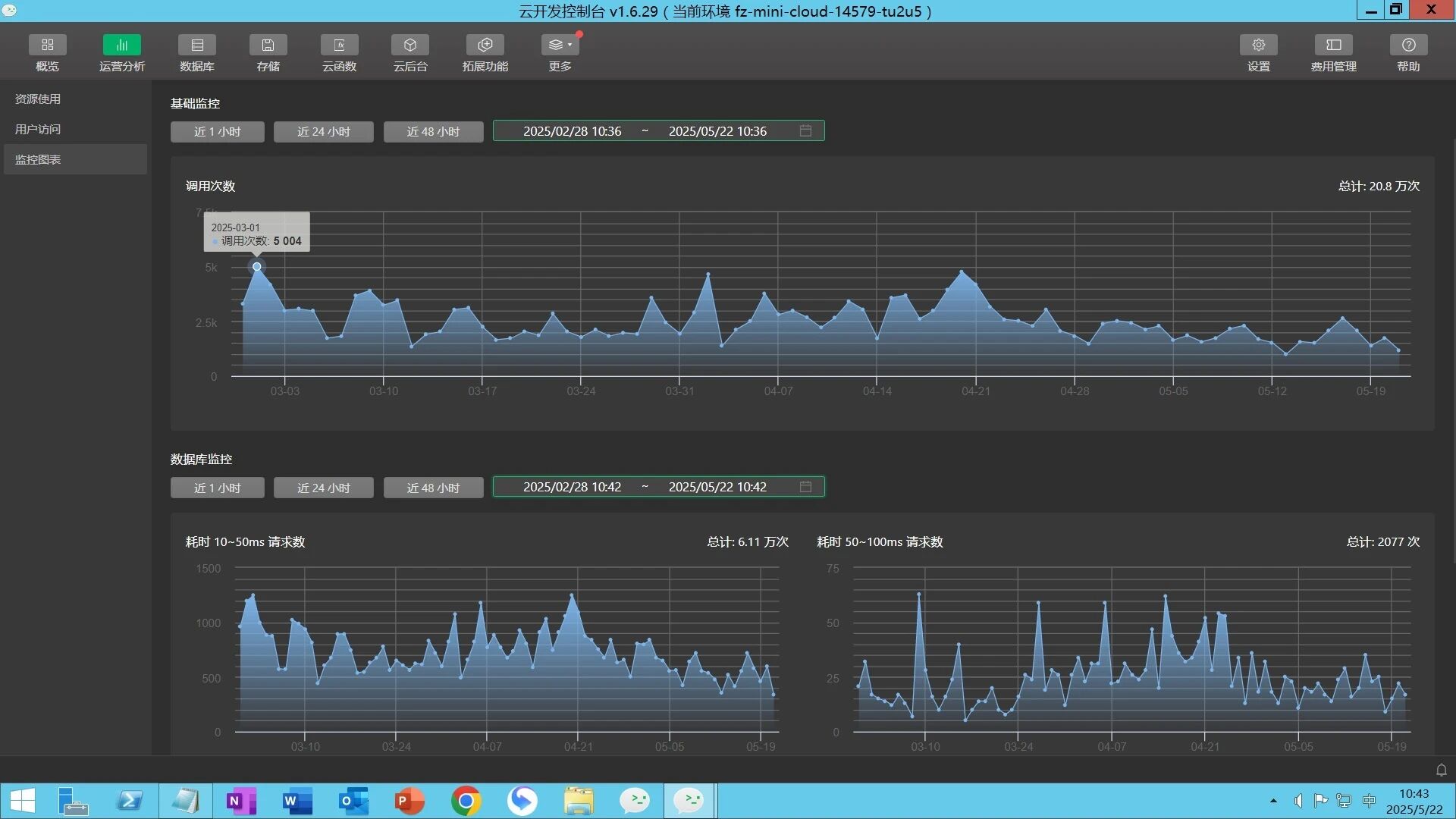Select 用户访问 in the sidebar
The image size is (1456, 819).
38,130
